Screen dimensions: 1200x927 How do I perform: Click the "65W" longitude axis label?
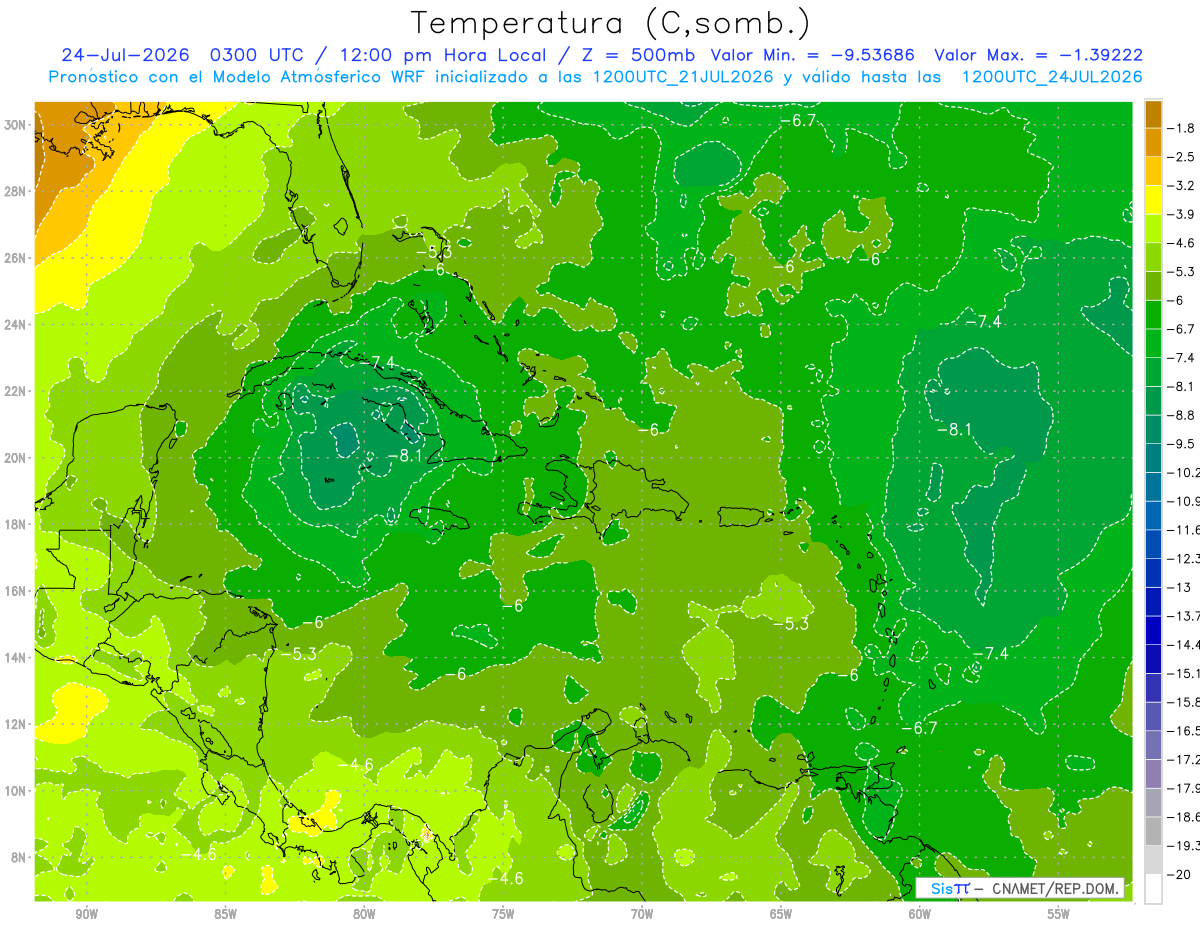pyautogui.click(x=781, y=914)
